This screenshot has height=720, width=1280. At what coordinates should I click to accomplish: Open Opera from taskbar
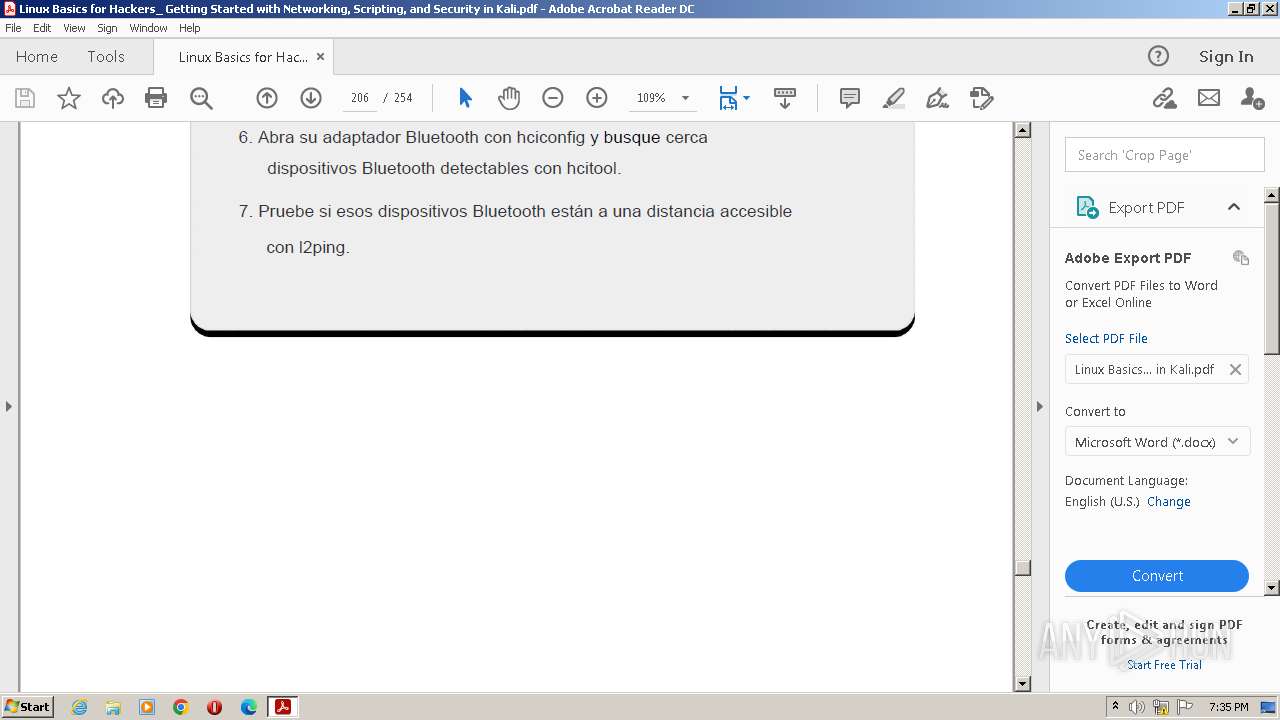214,707
